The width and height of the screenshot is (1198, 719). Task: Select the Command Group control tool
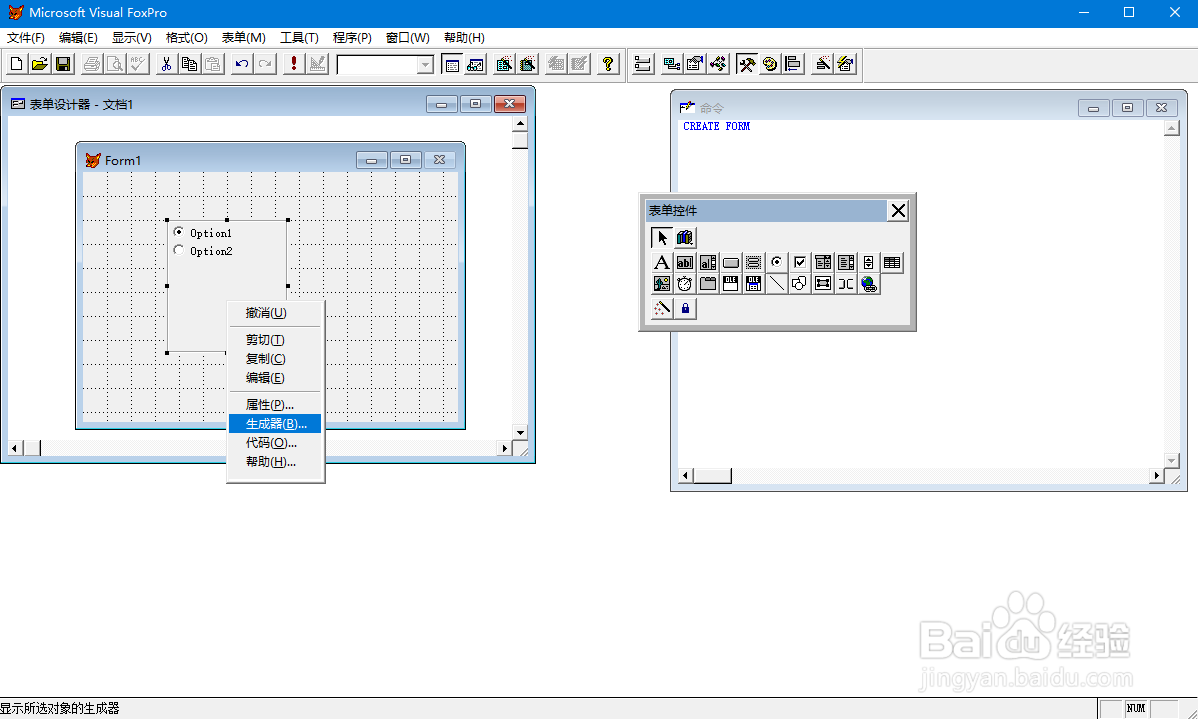click(x=753, y=263)
